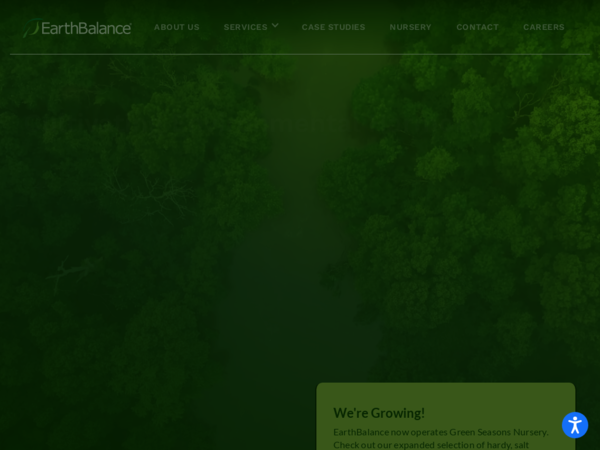Open the Contact page
Image resolution: width=600 pixels, height=450 pixels.
click(x=478, y=27)
